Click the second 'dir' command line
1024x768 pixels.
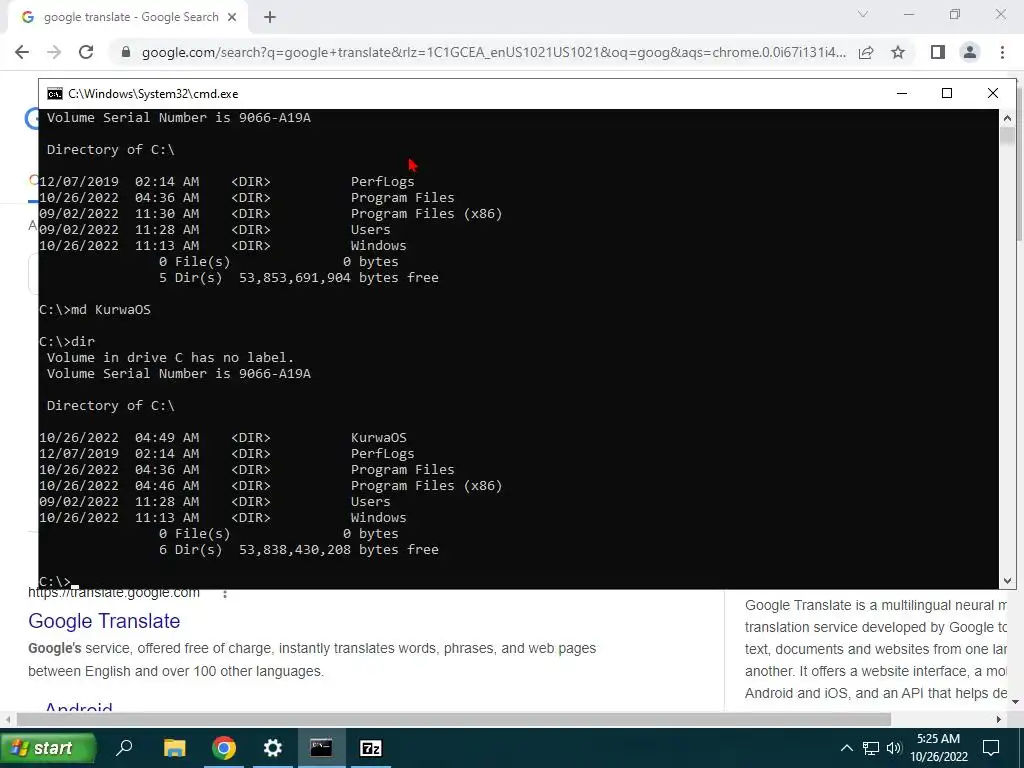pyautogui.click(x=67, y=342)
